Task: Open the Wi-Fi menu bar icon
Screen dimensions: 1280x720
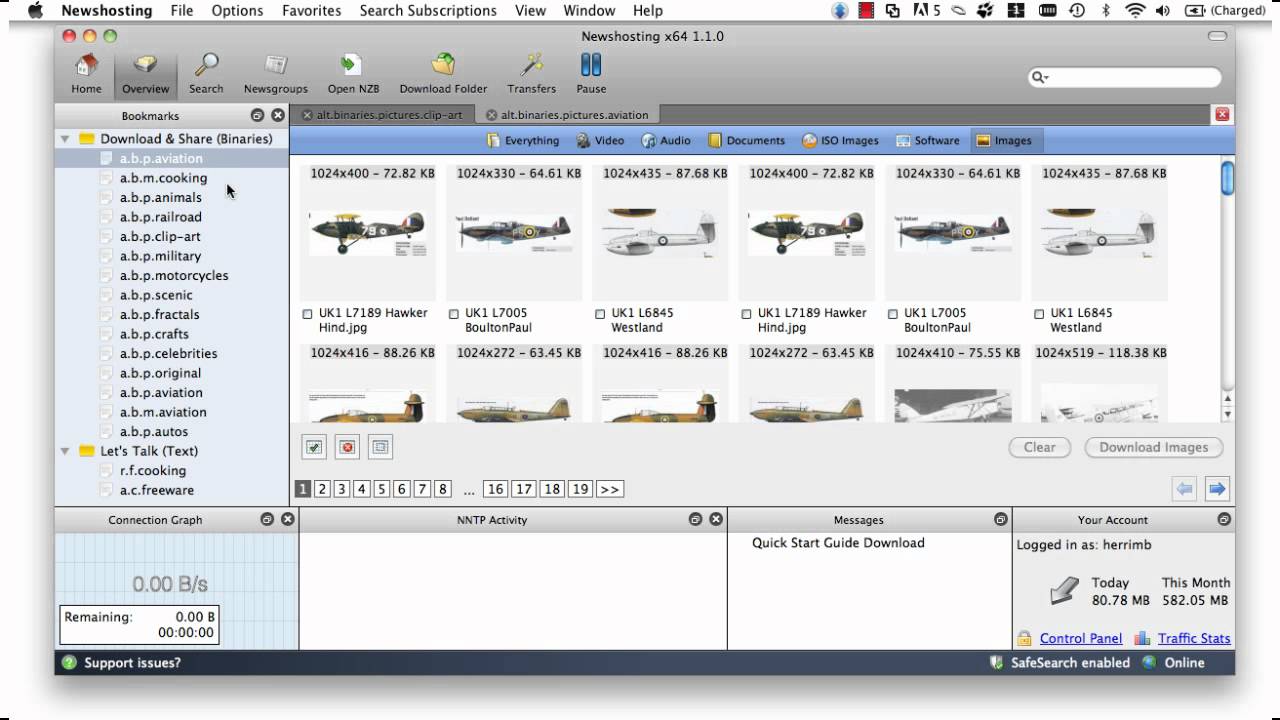Action: pos(1135,11)
